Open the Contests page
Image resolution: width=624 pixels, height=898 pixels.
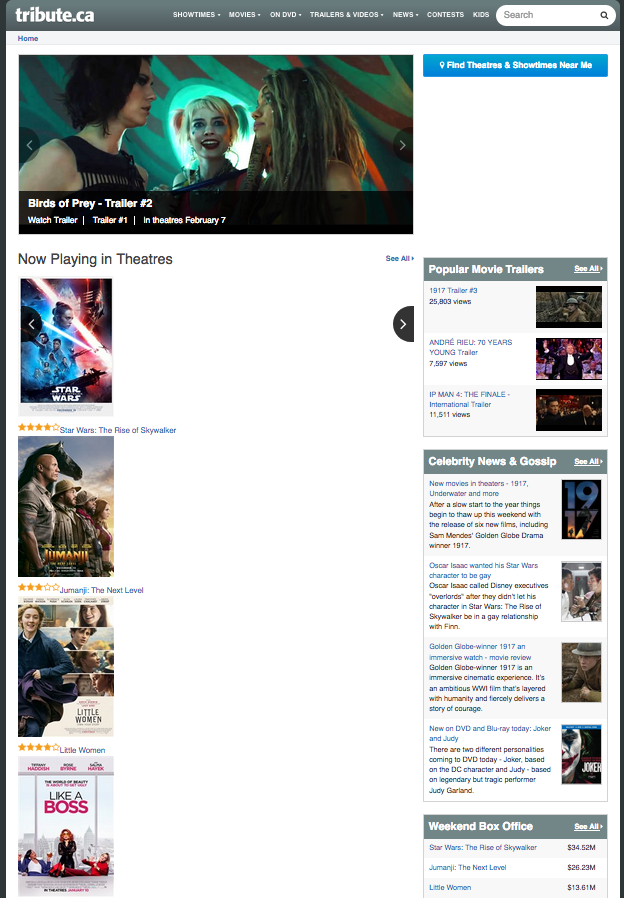coord(445,14)
